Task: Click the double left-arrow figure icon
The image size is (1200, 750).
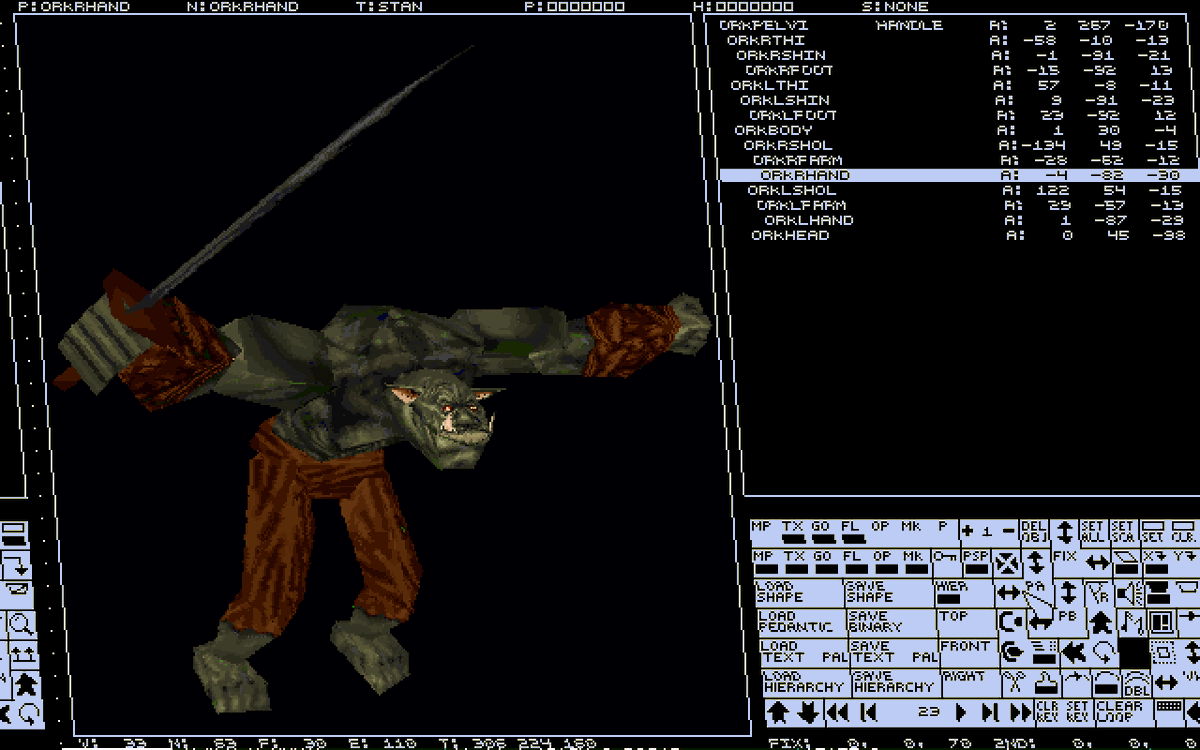Action: tap(1073, 652)
